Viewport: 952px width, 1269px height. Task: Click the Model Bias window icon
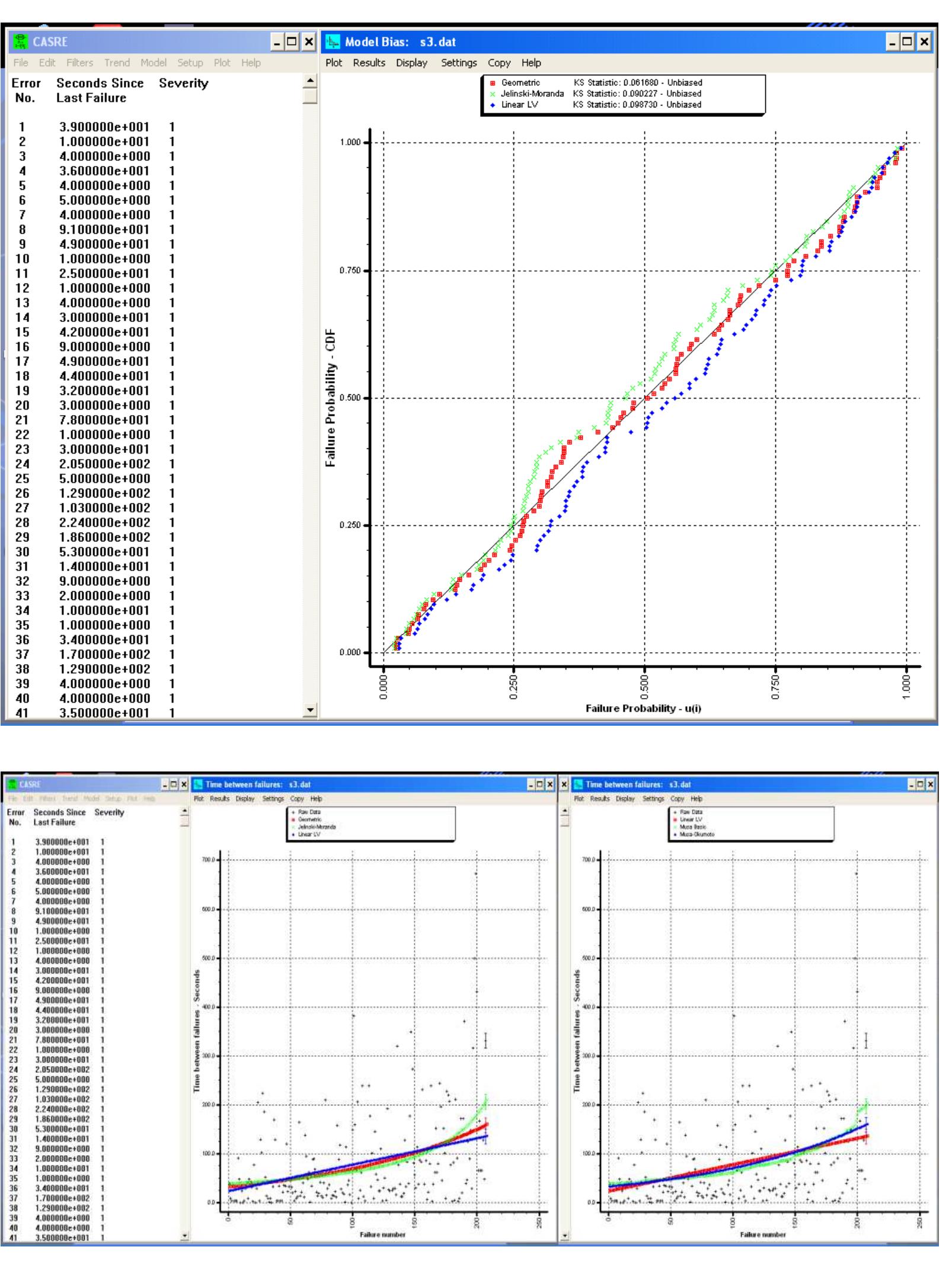(x=334, y=42)
